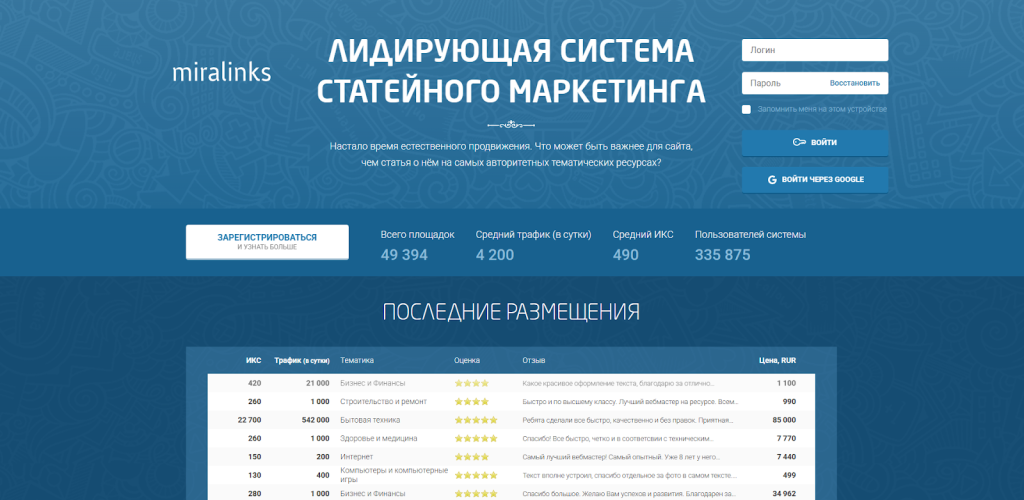Click star rating in Интернет row
This screenshot has width=1024, height=500.
(x=471, y=456)
